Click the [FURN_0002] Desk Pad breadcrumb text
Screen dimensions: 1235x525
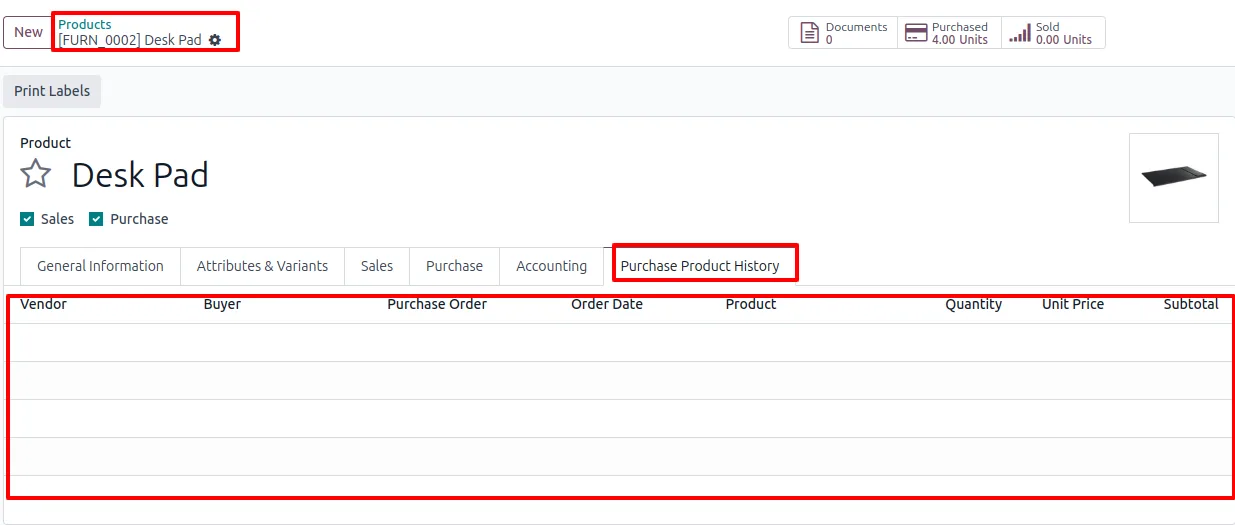(130, 40)
